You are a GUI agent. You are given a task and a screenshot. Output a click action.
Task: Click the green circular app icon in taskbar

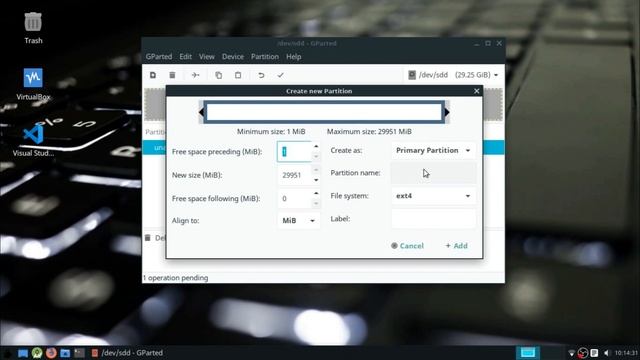(x=37, y=353)
